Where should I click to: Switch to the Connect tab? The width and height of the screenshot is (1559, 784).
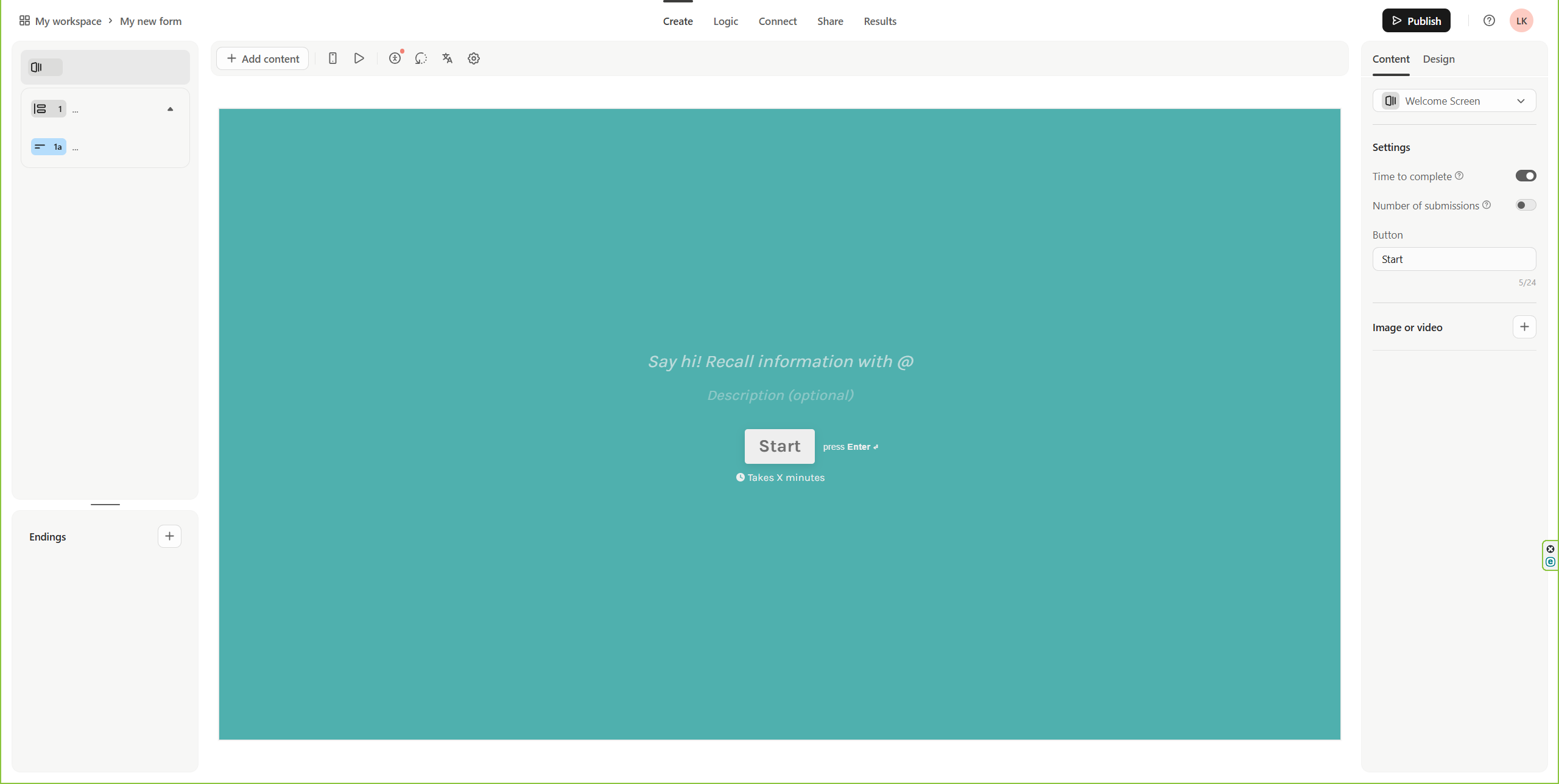777,21
